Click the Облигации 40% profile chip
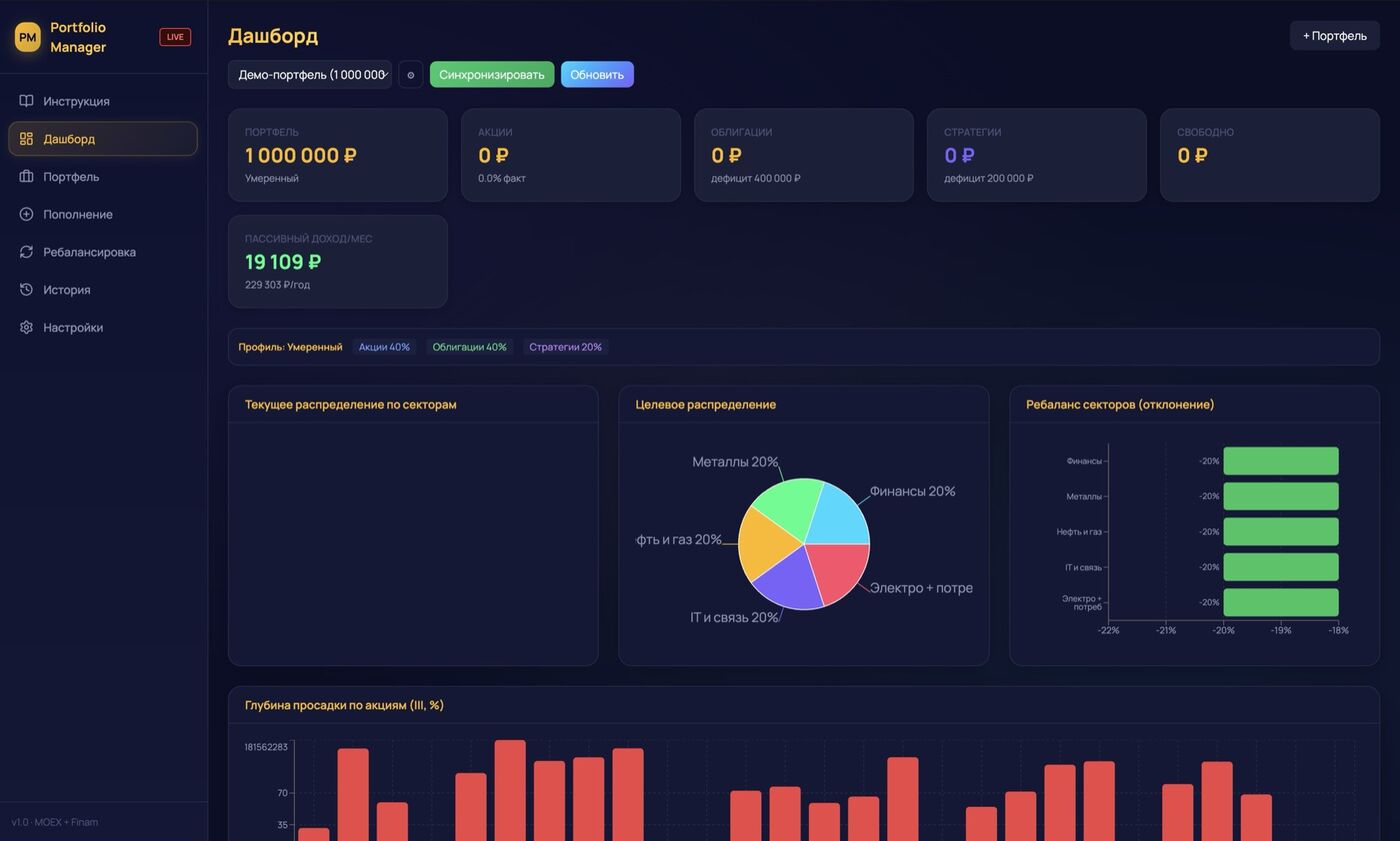The image size is (1400, 841). click(x=469, y=347)
